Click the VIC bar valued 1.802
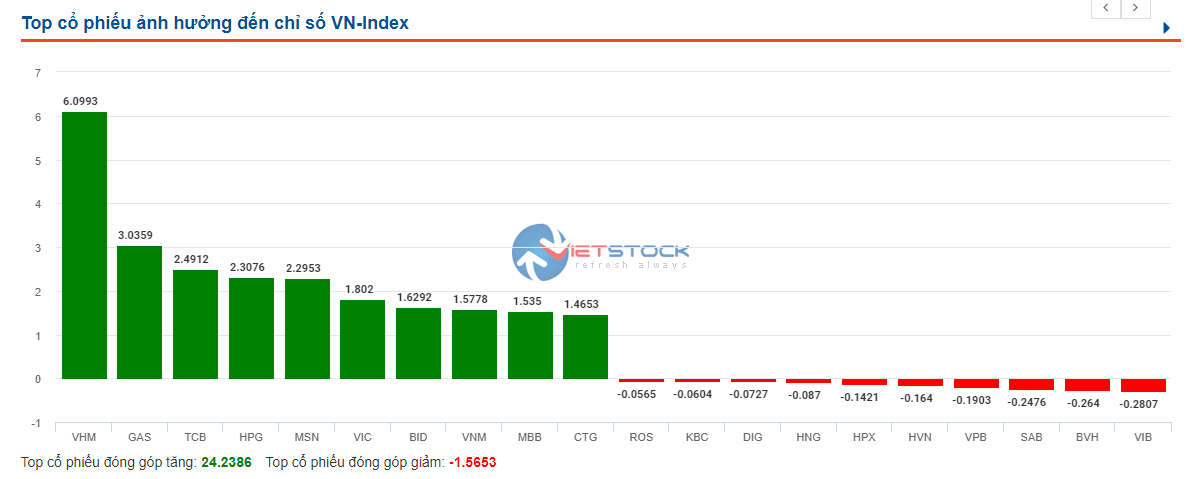Viewport: 1190px width, 479px height. point(362,339)
